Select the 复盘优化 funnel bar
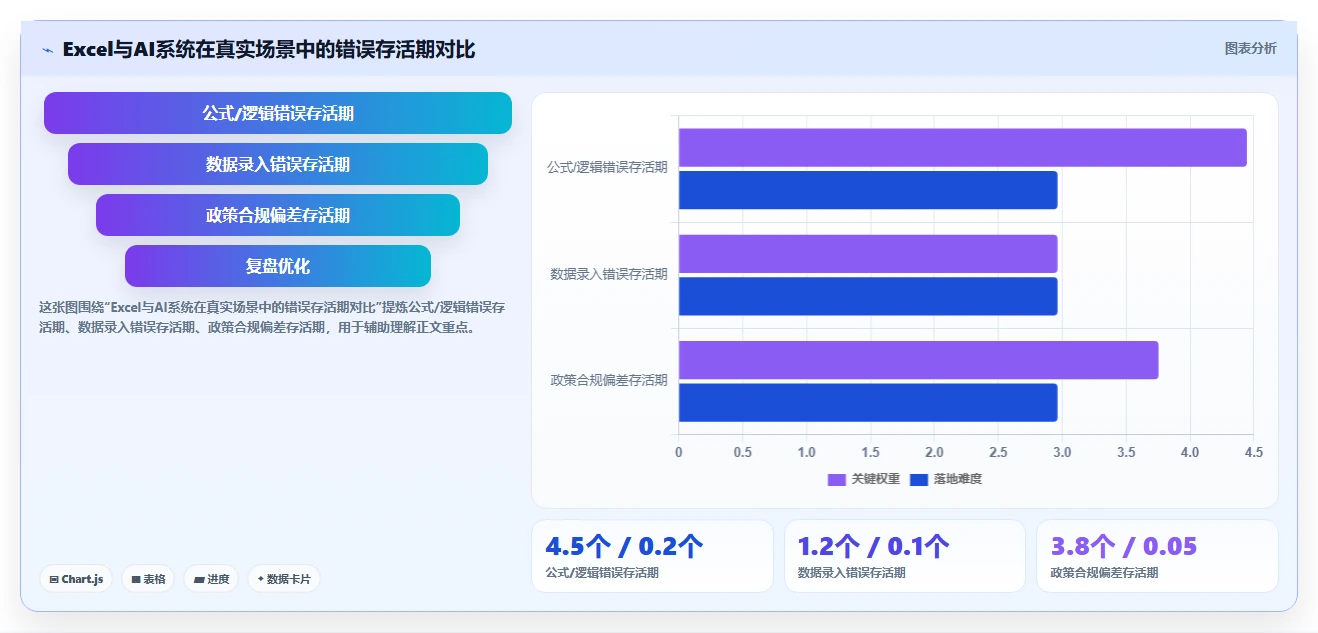 pyautogui.click(x=278, y=266)
